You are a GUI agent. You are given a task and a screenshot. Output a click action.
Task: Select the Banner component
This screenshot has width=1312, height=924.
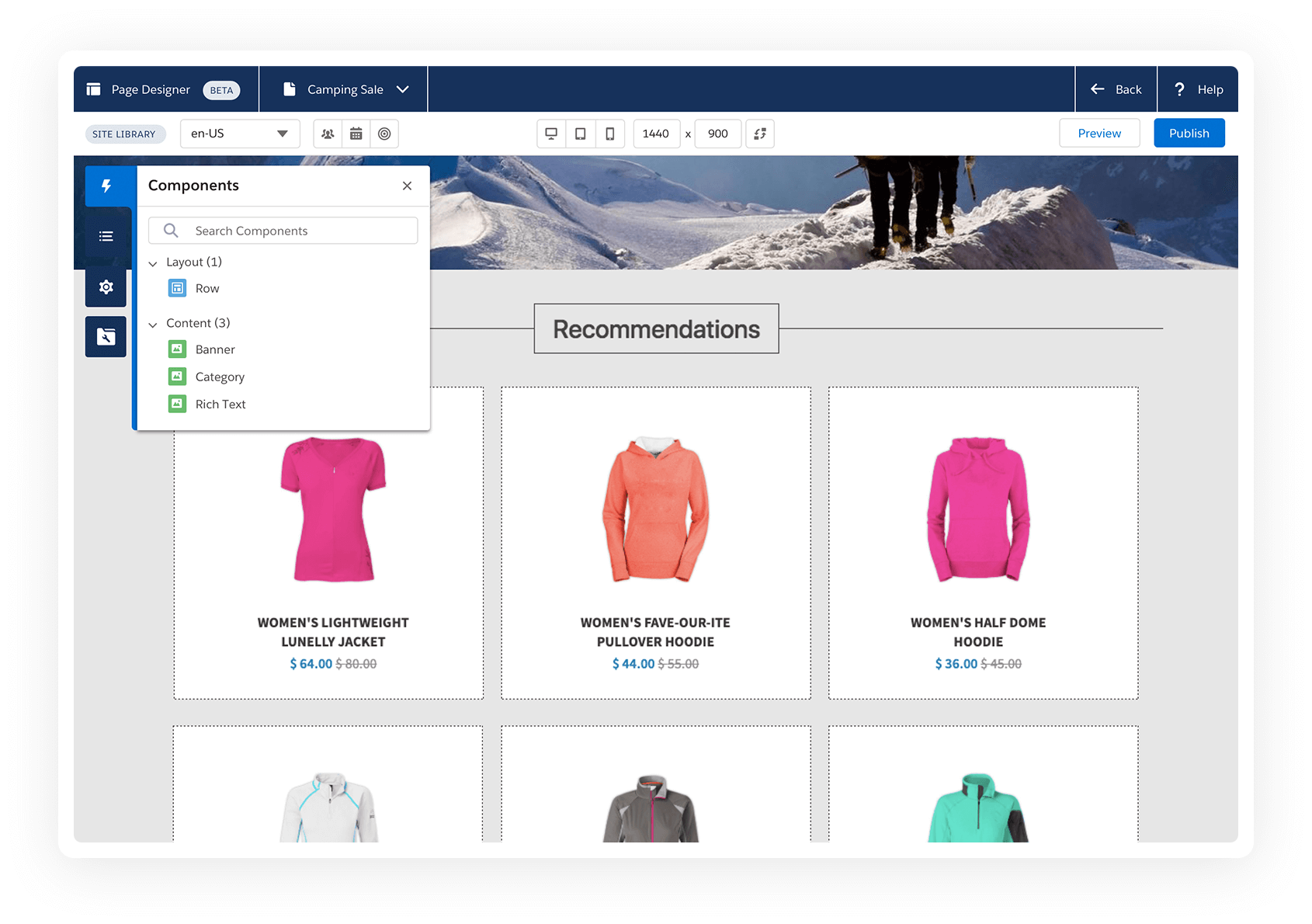point(214,349)
